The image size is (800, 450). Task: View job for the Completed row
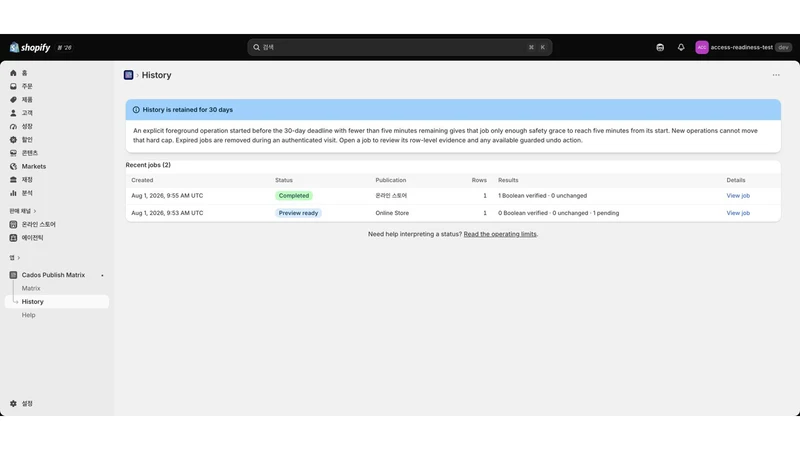pos(738,196)
